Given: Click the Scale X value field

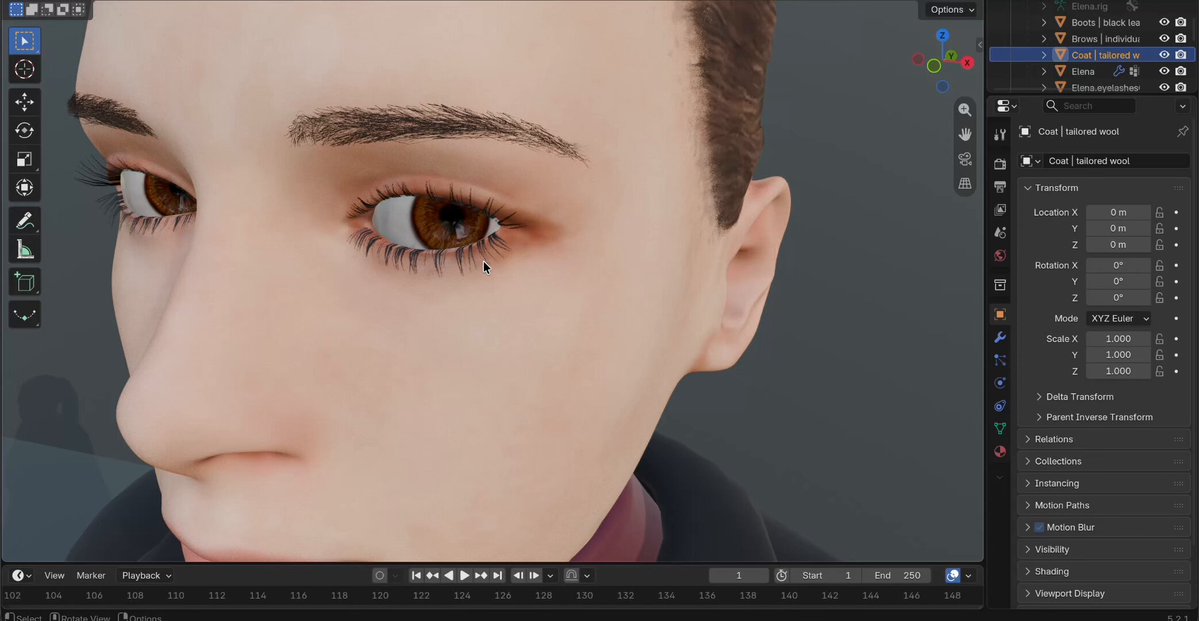Looking at the screenshot, I should 1118,339.
